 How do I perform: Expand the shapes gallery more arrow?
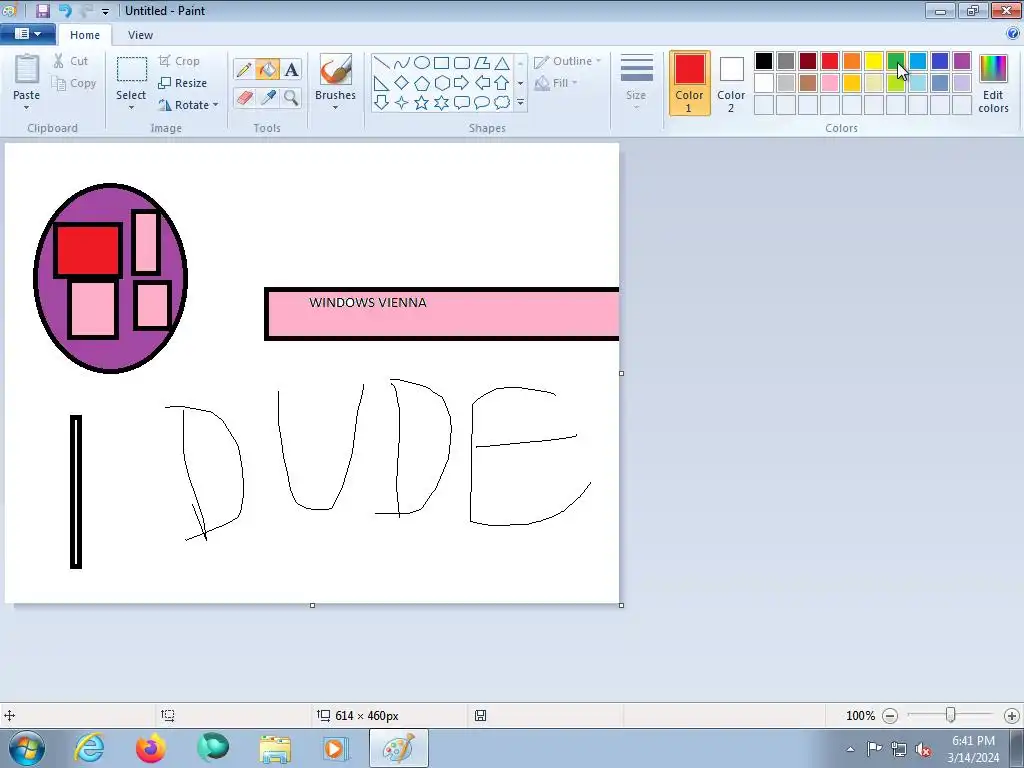click(x=520, y=103)
